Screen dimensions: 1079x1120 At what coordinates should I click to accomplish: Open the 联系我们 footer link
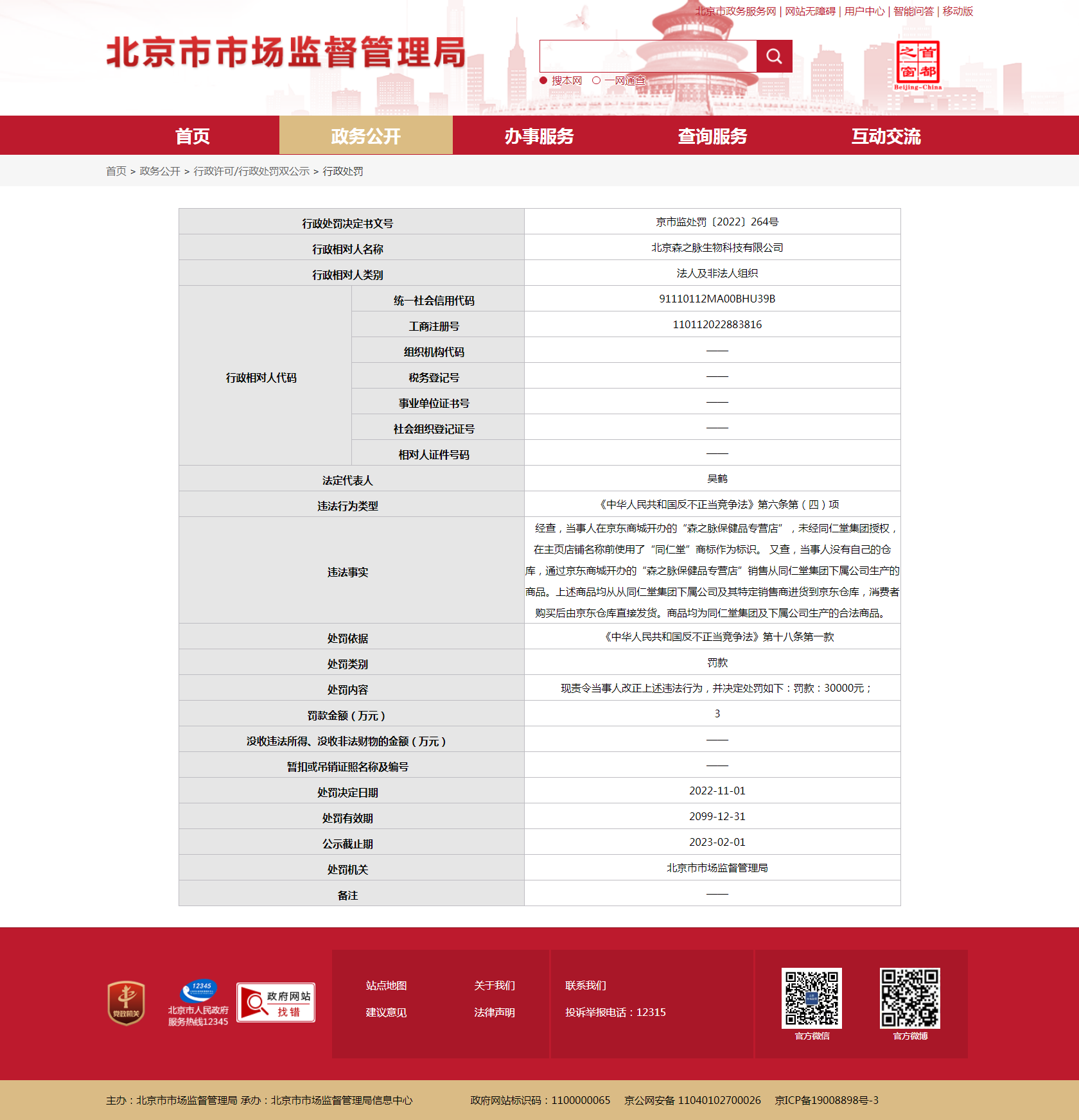pyautogui.click(x=586, y=985)
